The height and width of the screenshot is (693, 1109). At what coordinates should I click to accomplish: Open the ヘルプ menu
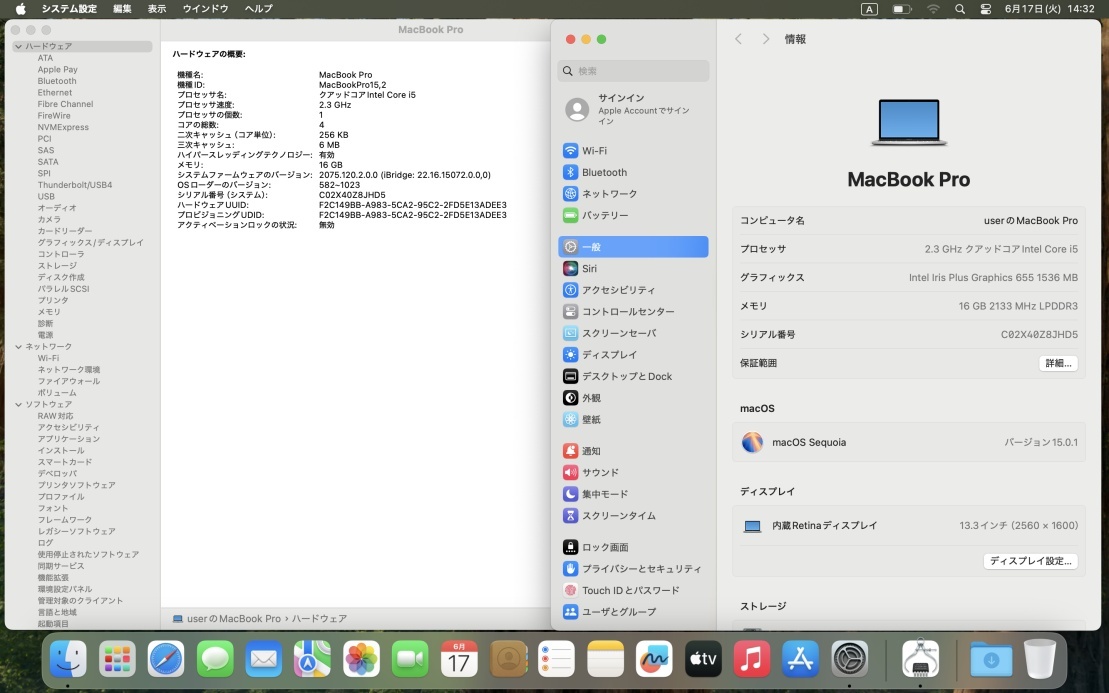click(258, 9)
